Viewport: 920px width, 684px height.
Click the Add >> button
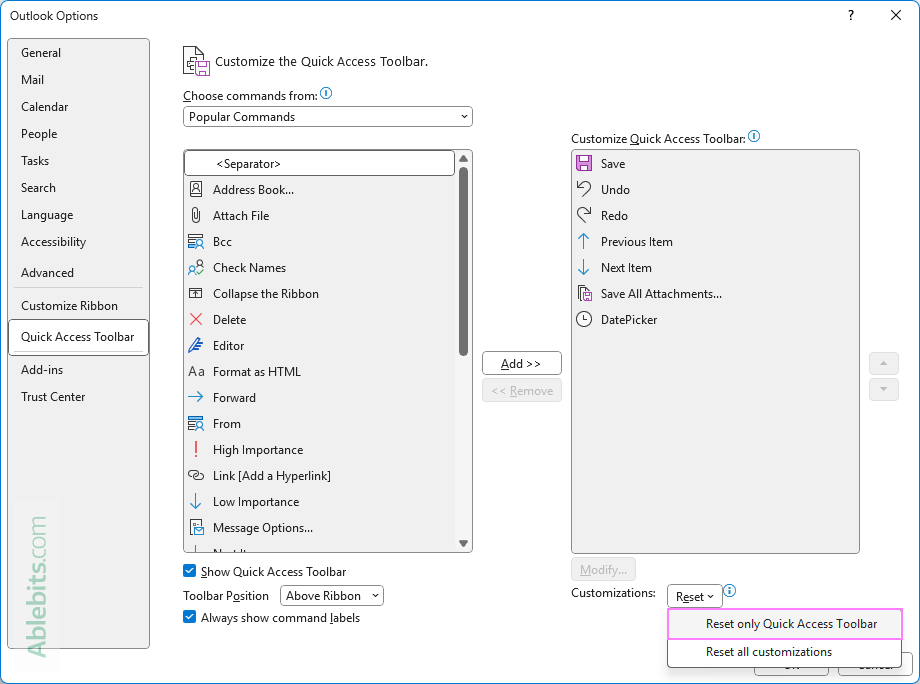point(522,363)
